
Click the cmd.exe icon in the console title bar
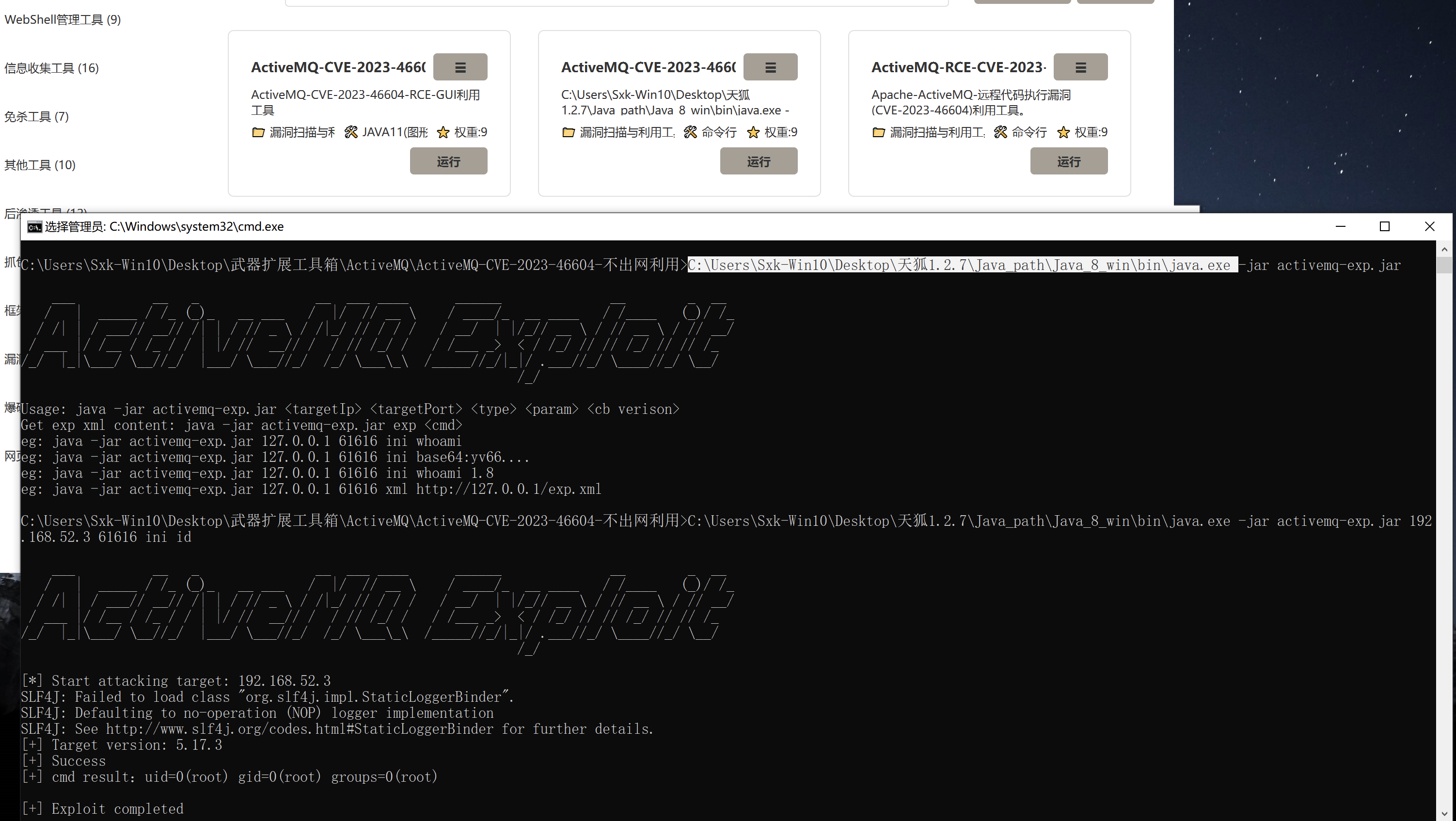[34, 227]
